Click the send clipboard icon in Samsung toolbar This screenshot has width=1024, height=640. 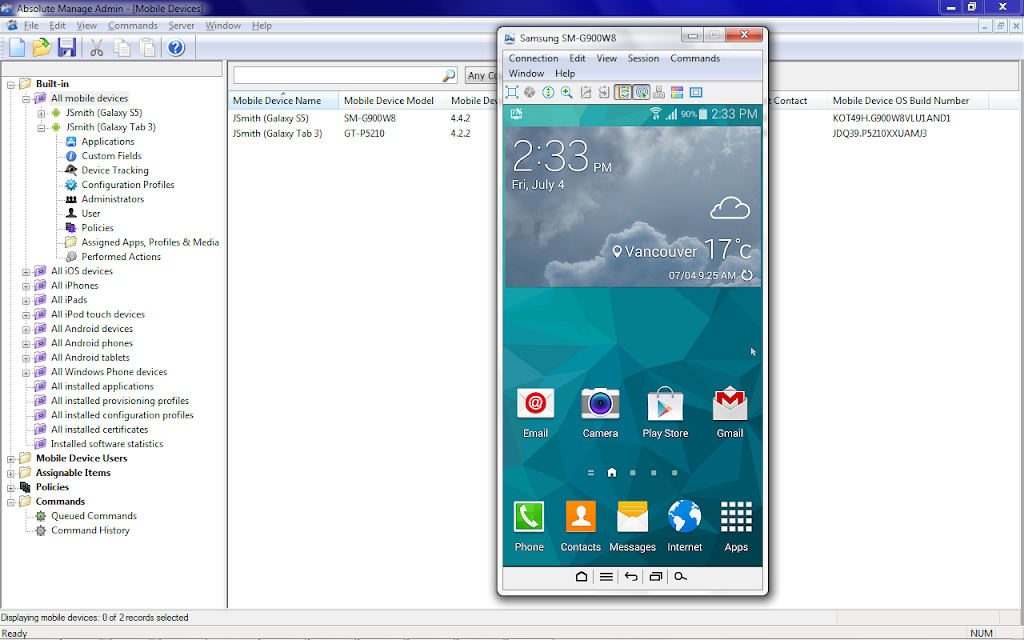tap(586, 92)
